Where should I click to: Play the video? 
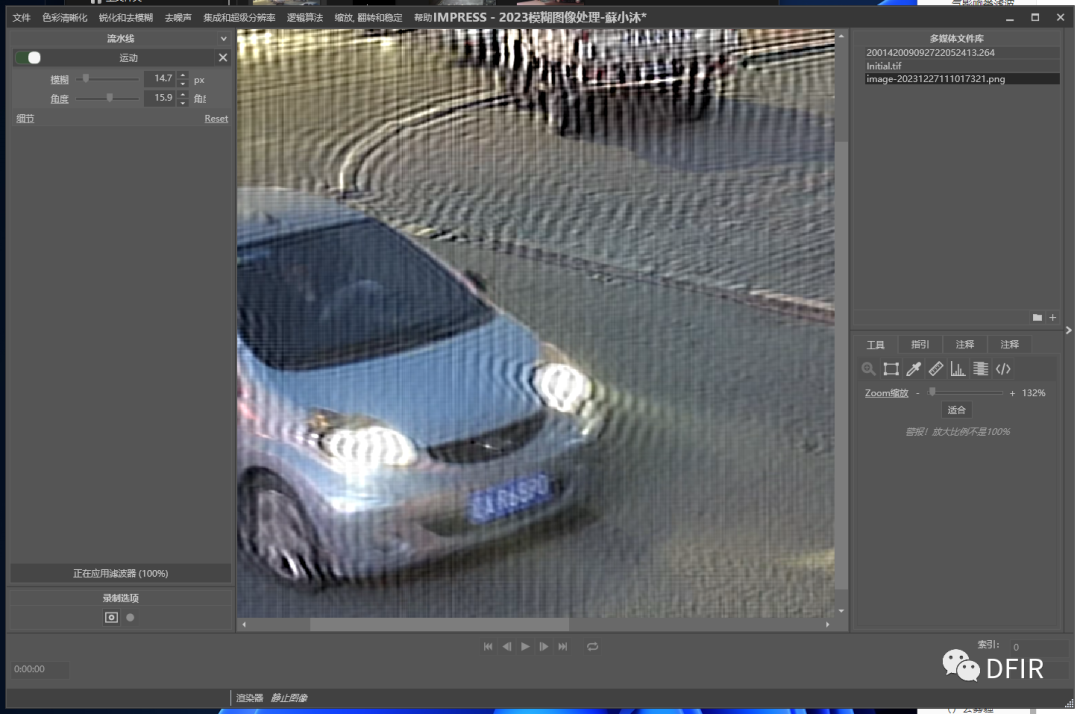coord(526,647)
